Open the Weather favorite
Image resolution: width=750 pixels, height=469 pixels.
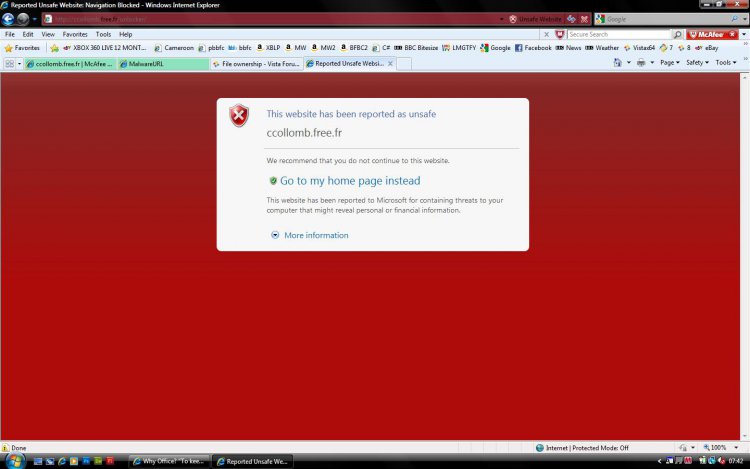tap(602, 48)
